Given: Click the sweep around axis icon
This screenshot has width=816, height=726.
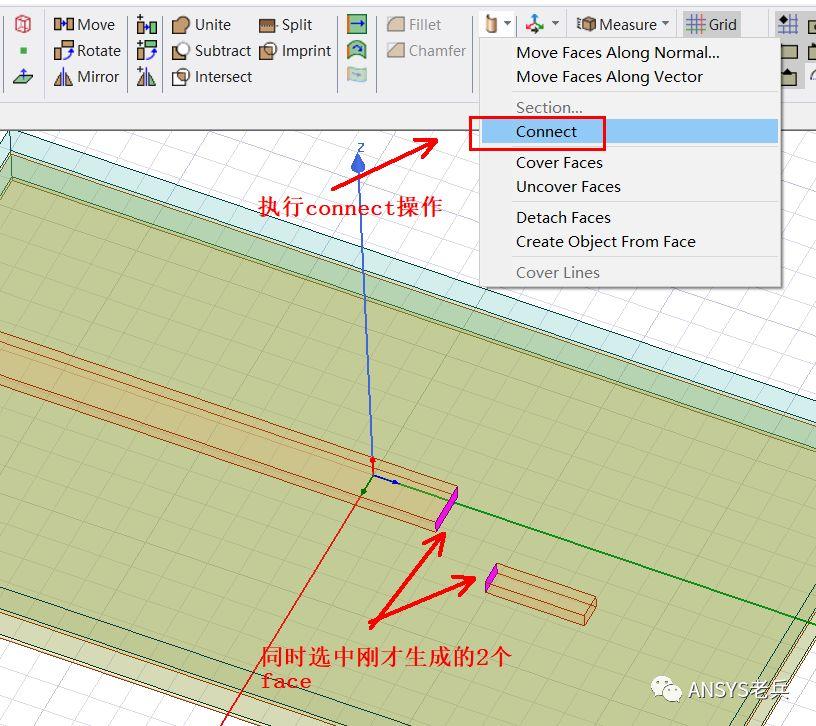Looking at the screenshot, I should pyautogui.click(x=356, y=50).
